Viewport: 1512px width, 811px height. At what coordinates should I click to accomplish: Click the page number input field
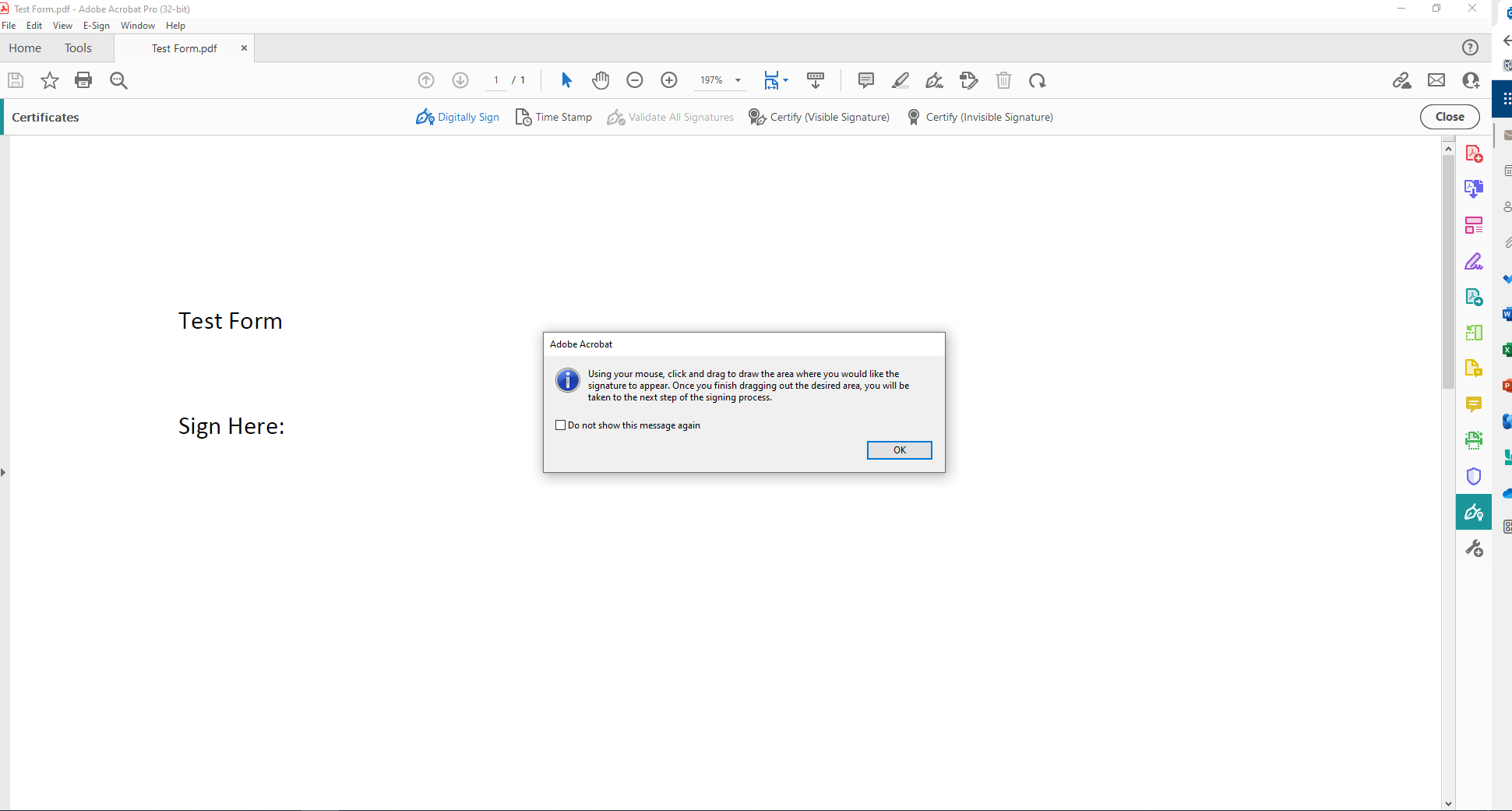(x=496, y=80)
